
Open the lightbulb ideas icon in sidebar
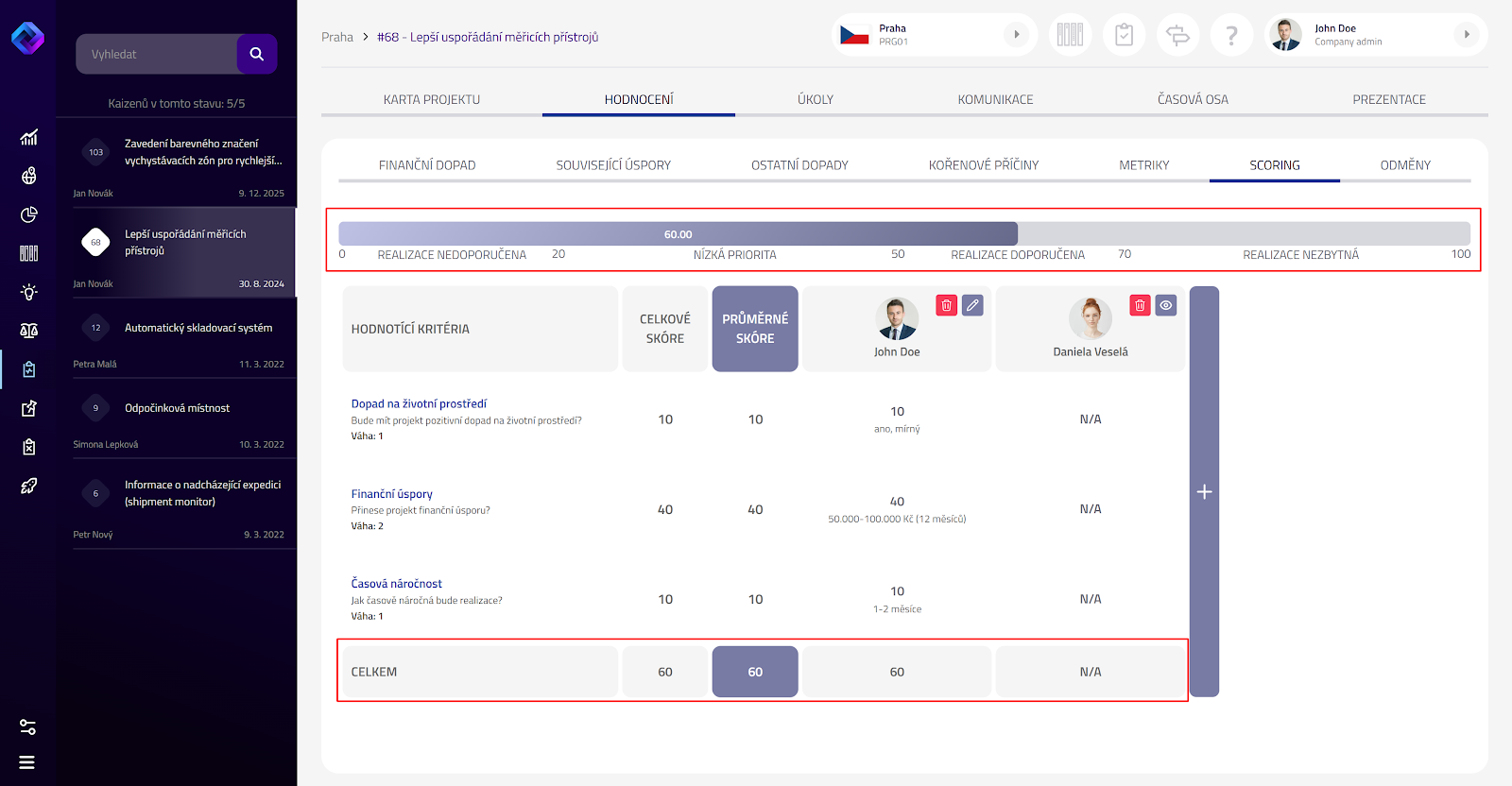(29, 292)
